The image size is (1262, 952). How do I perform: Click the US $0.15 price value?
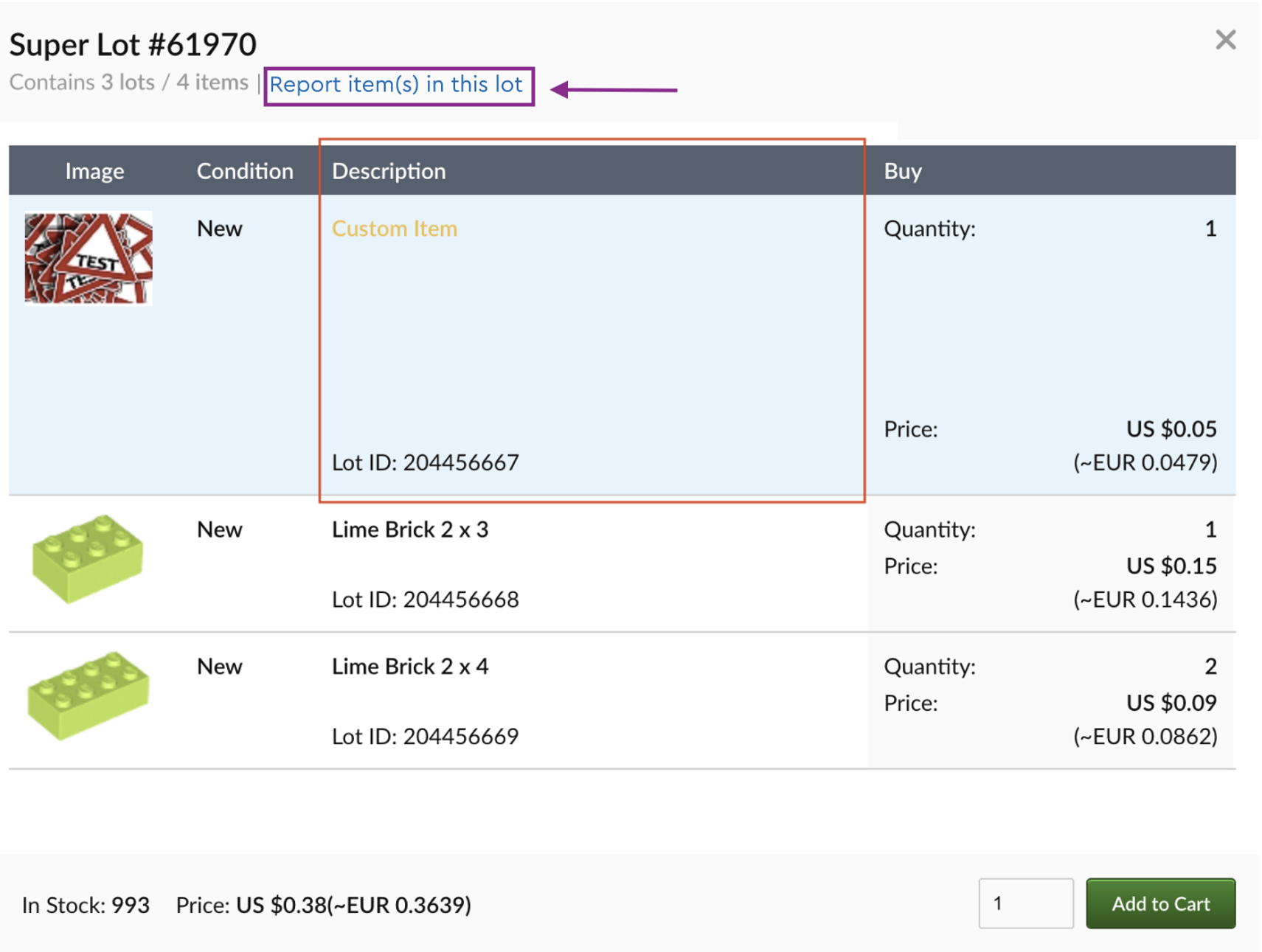(1171, 566)
